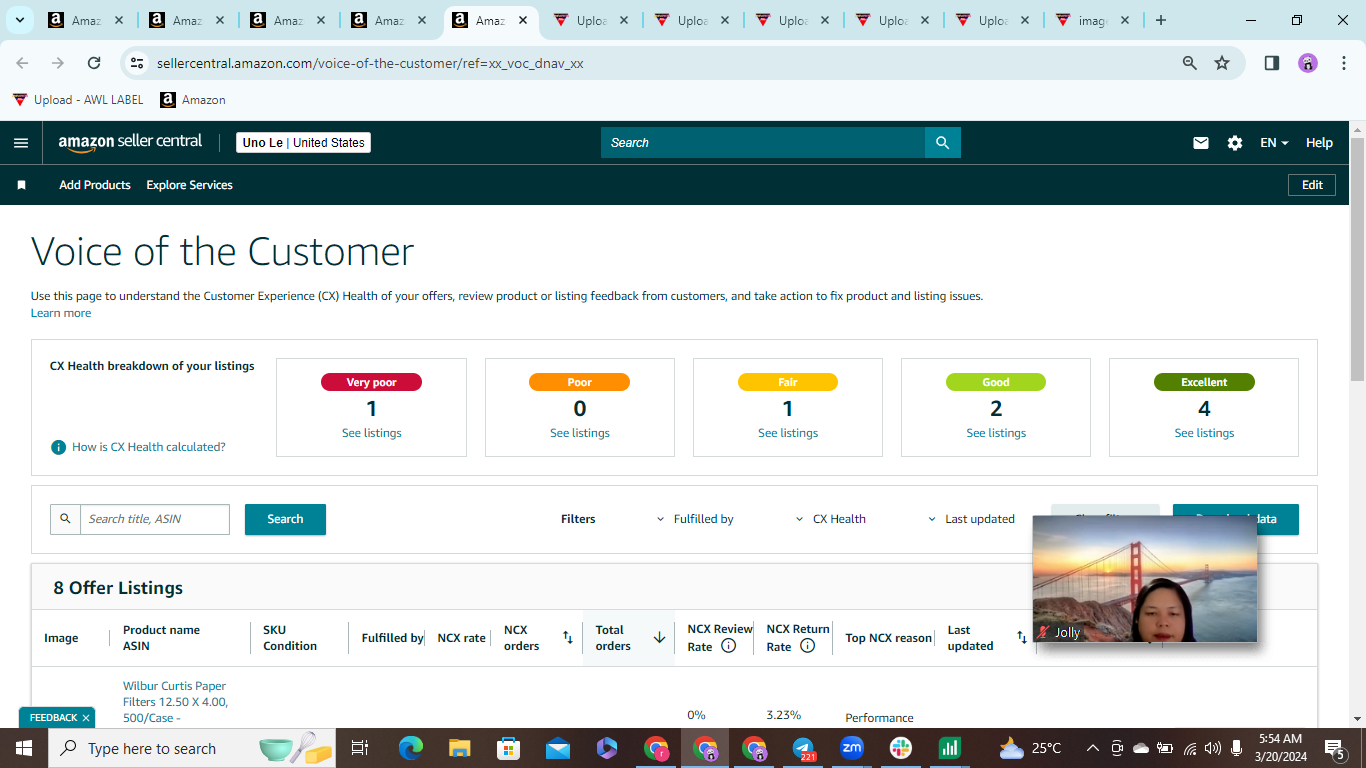Open File Explorer from the taskbar
The height and width of the screenshot is (768, 1366).
tap(460, 748)
